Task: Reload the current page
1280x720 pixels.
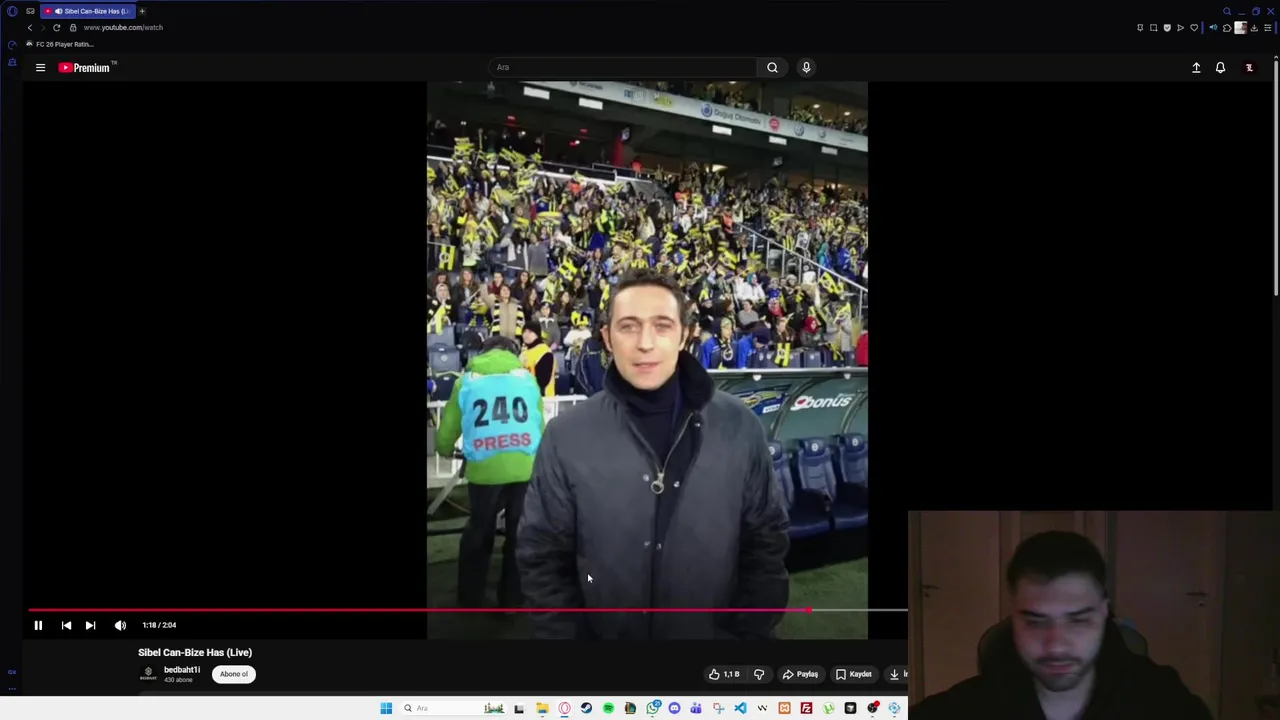Action: pyautogui.click(x=56, y=27)
